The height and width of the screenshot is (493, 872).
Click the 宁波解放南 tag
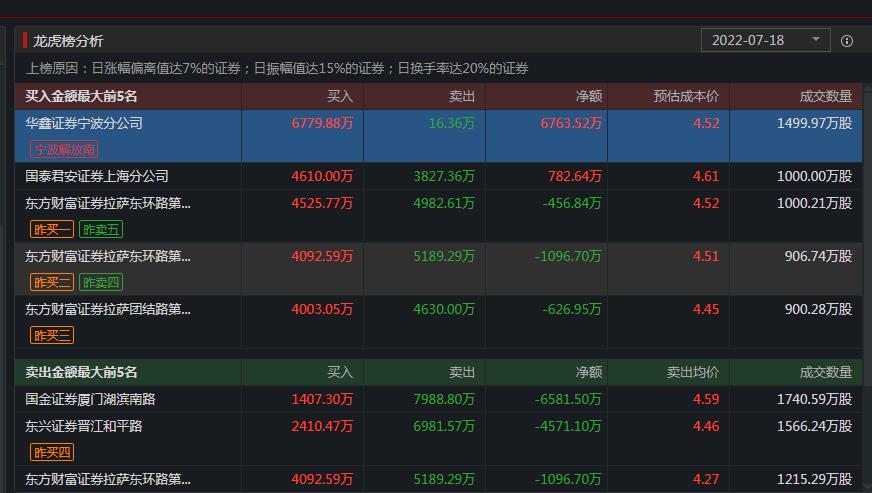tap(64, 150)
